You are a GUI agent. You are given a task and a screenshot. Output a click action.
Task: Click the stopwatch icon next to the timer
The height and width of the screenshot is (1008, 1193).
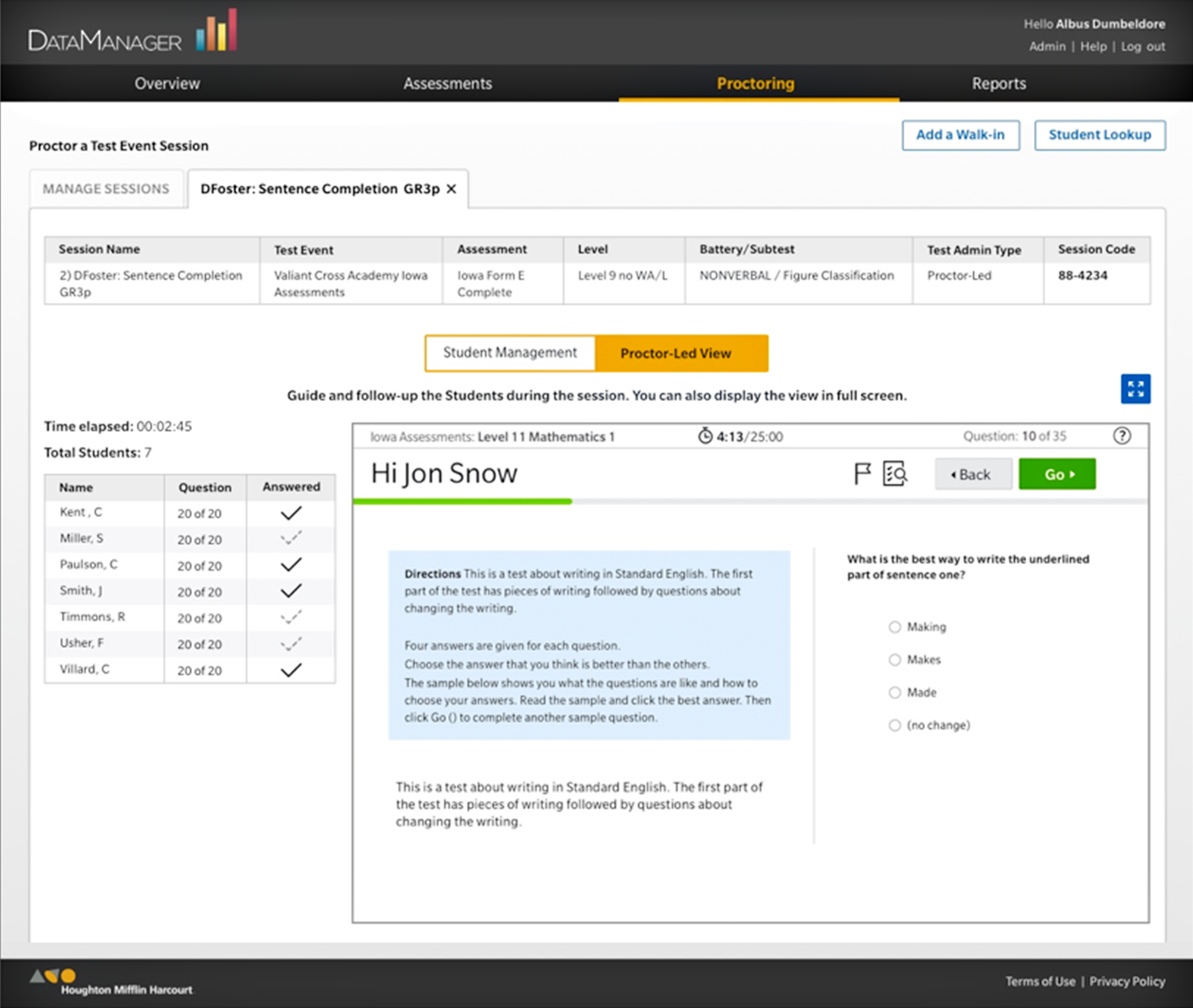706,436
